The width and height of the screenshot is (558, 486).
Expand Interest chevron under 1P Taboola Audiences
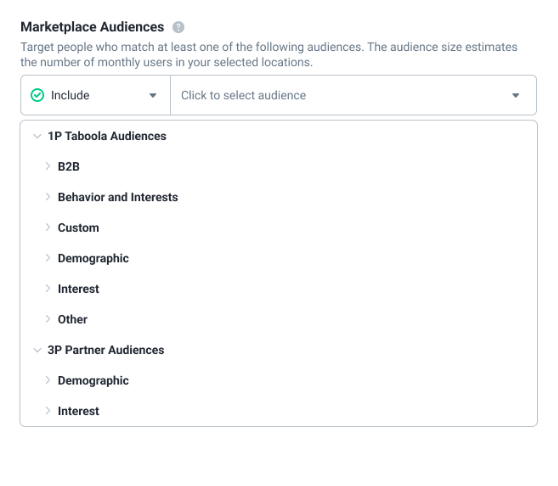(48, 289)
